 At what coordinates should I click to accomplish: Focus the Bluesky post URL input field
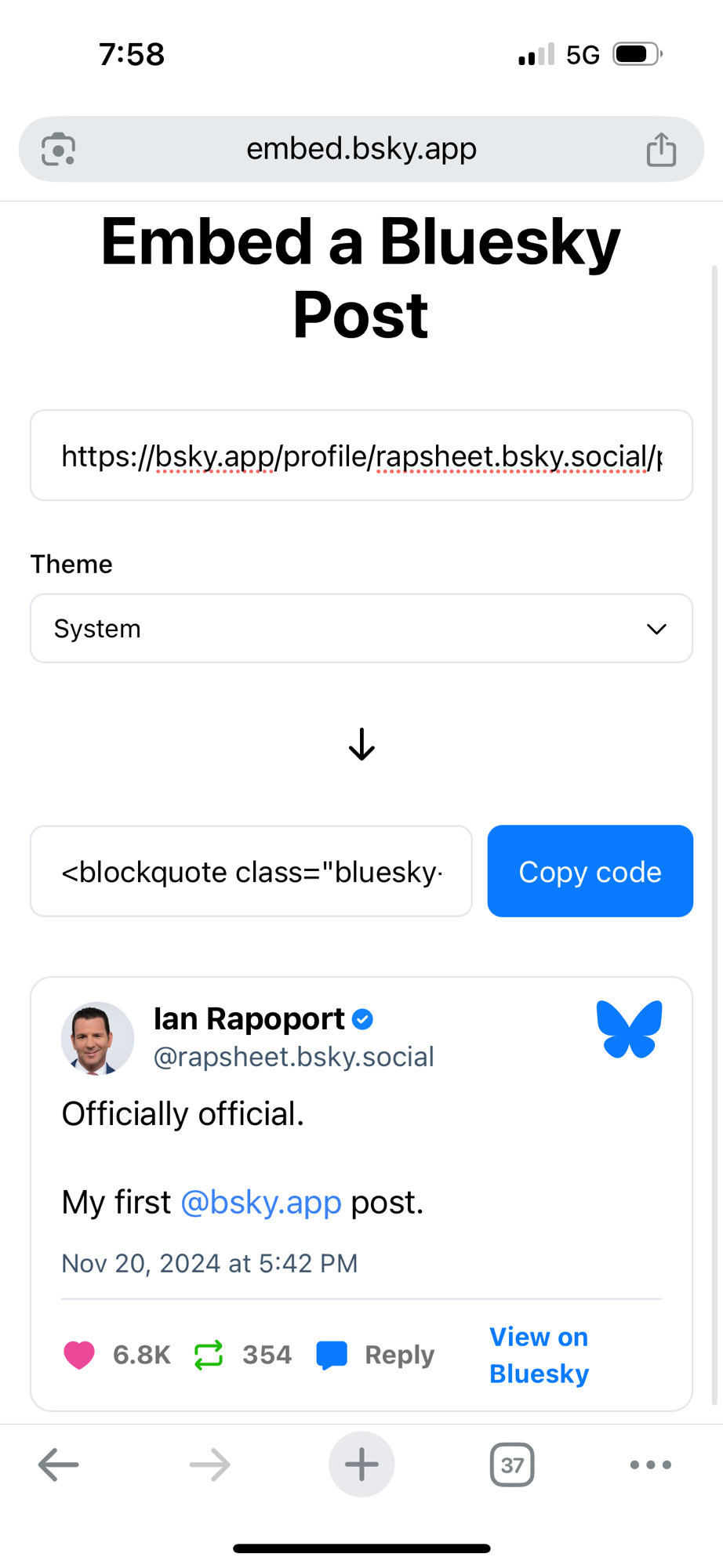[361, 456]
